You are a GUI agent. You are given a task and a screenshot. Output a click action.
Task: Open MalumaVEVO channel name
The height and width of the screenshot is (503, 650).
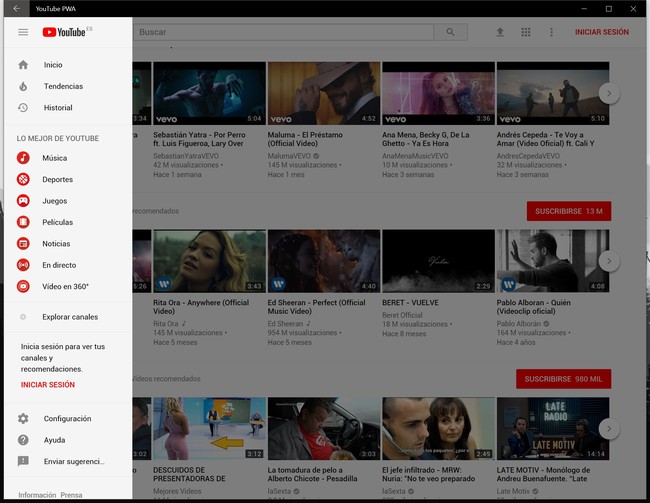click(x=289, y=156)
